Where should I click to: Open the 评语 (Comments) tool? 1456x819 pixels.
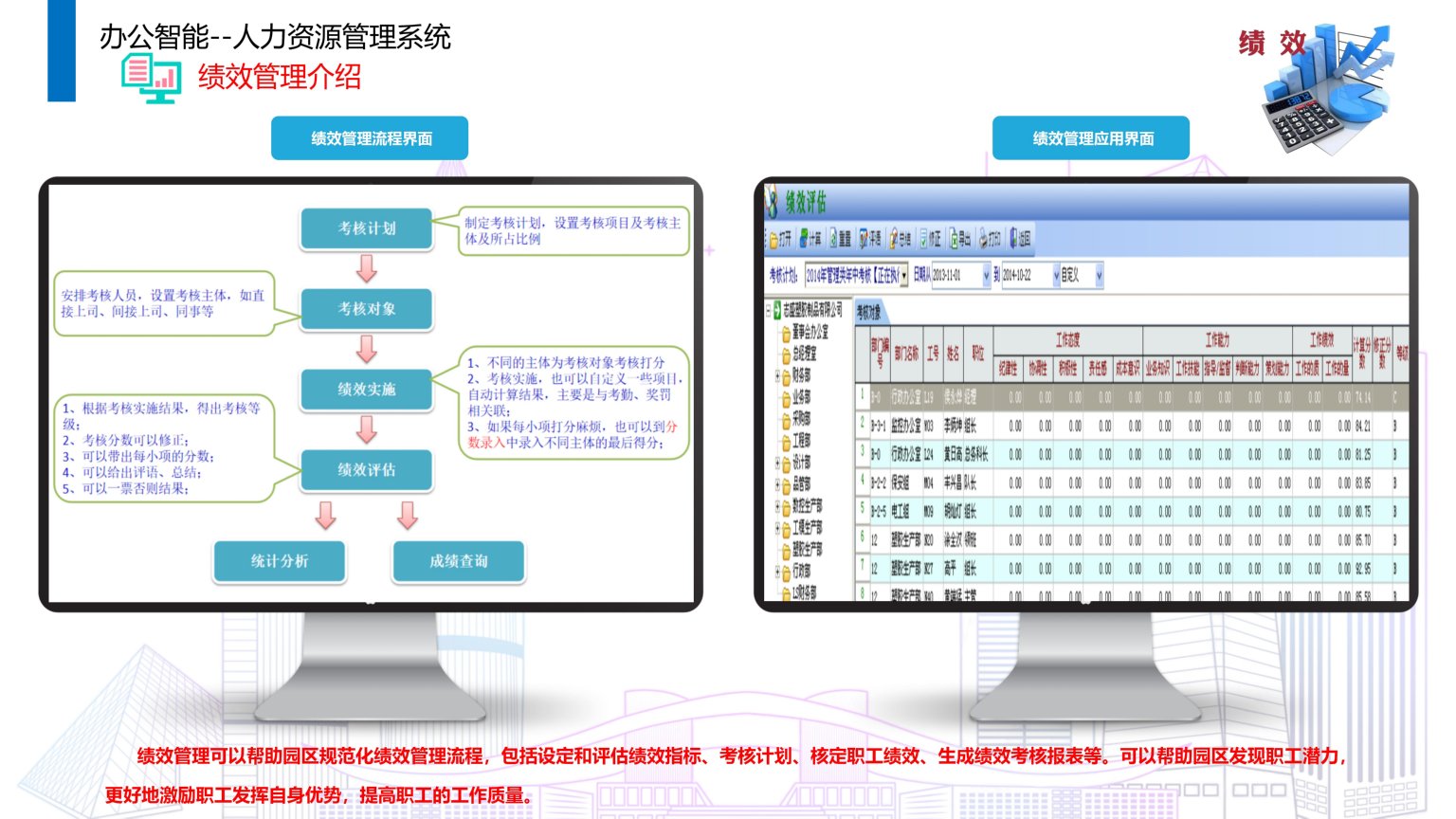coord(873,237)
